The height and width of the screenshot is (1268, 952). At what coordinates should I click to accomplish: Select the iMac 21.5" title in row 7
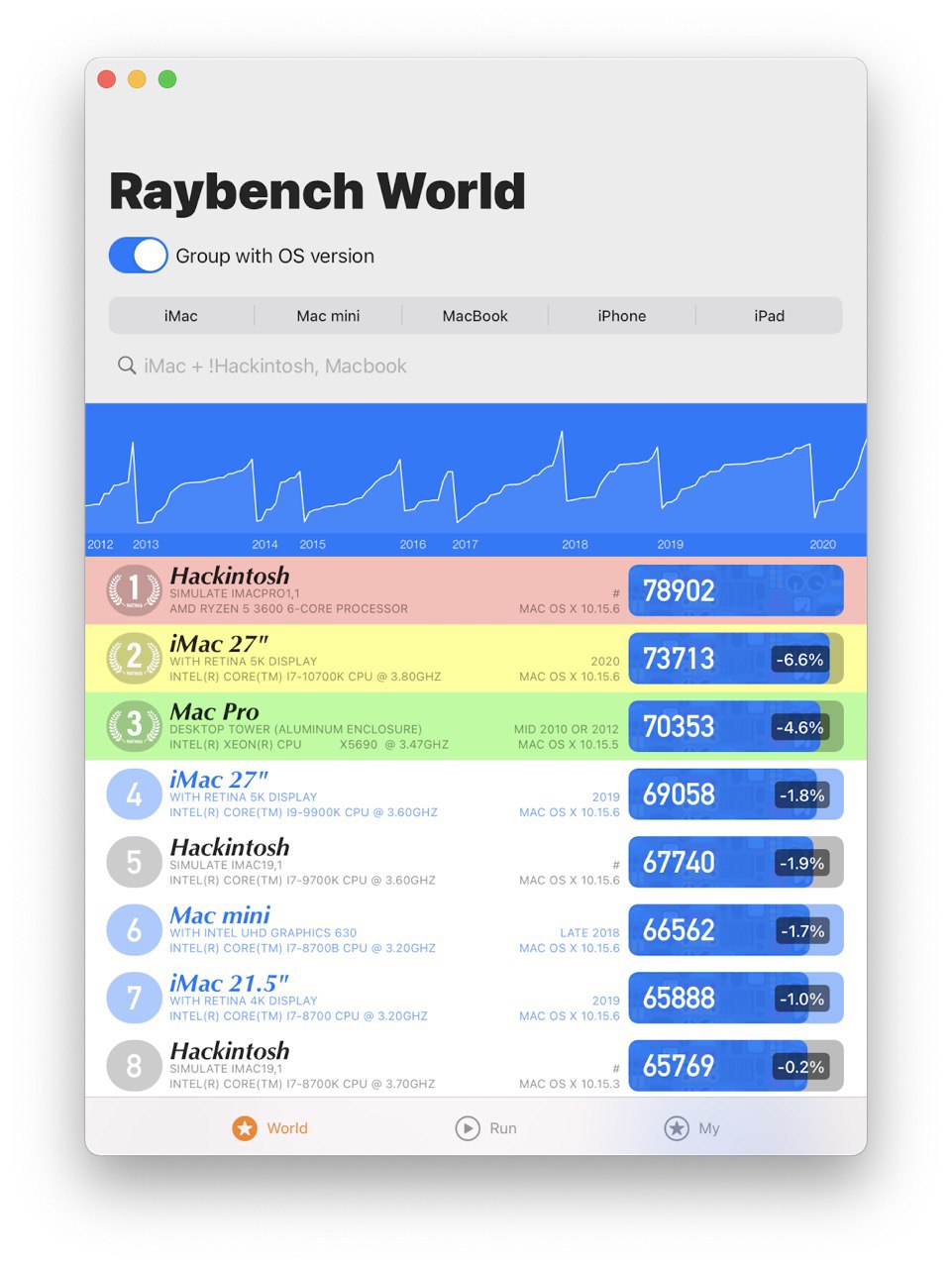click(229, 983)
